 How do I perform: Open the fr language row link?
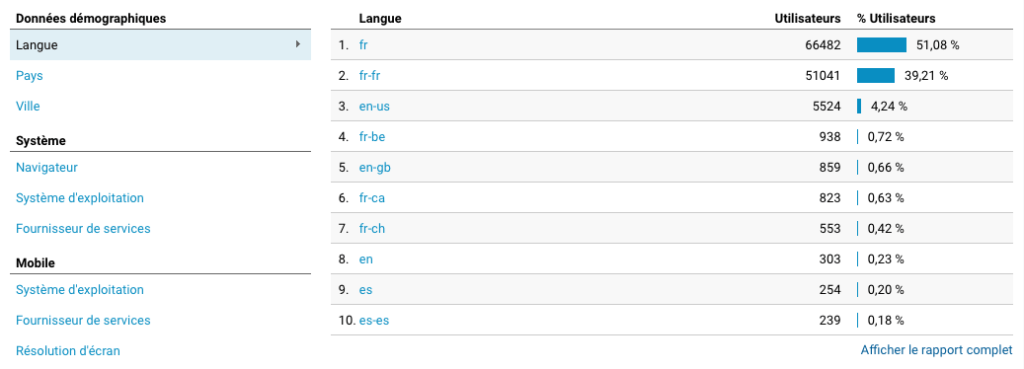[x=363, y=45]
